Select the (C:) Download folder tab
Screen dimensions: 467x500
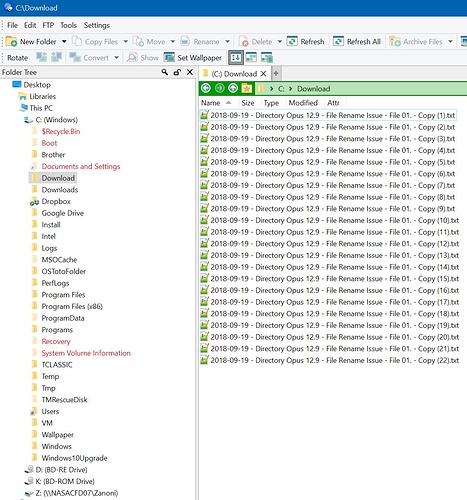point(234,74)
